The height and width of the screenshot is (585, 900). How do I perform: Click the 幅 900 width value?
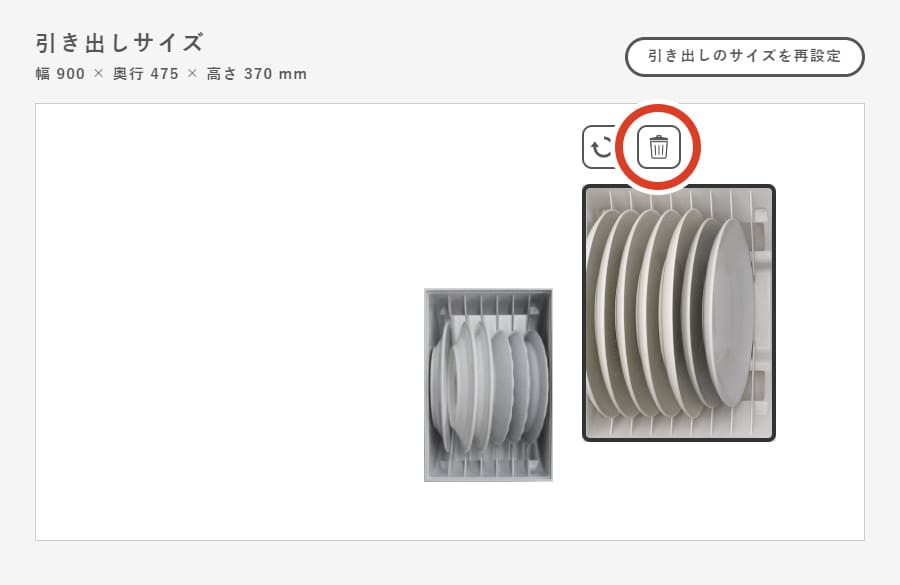coord(60,74)
